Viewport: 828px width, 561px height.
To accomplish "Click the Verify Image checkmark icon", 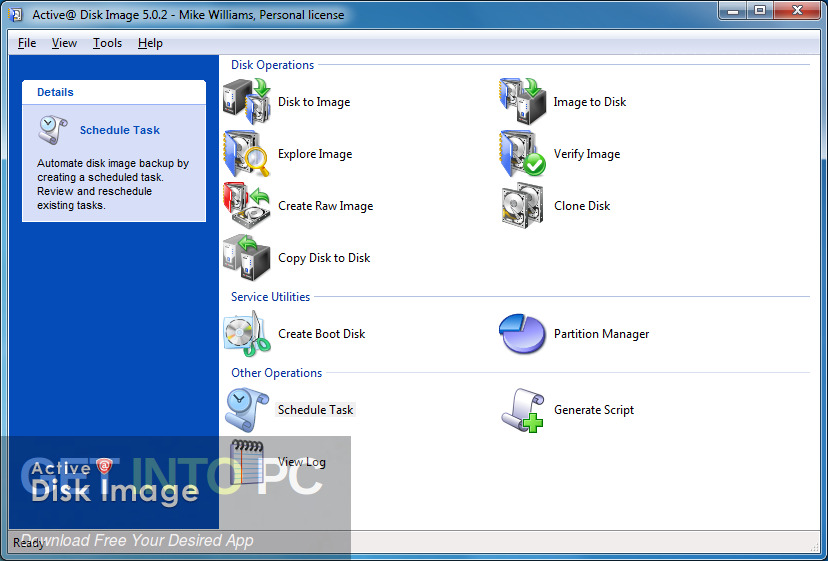I will tap(522, 154).
